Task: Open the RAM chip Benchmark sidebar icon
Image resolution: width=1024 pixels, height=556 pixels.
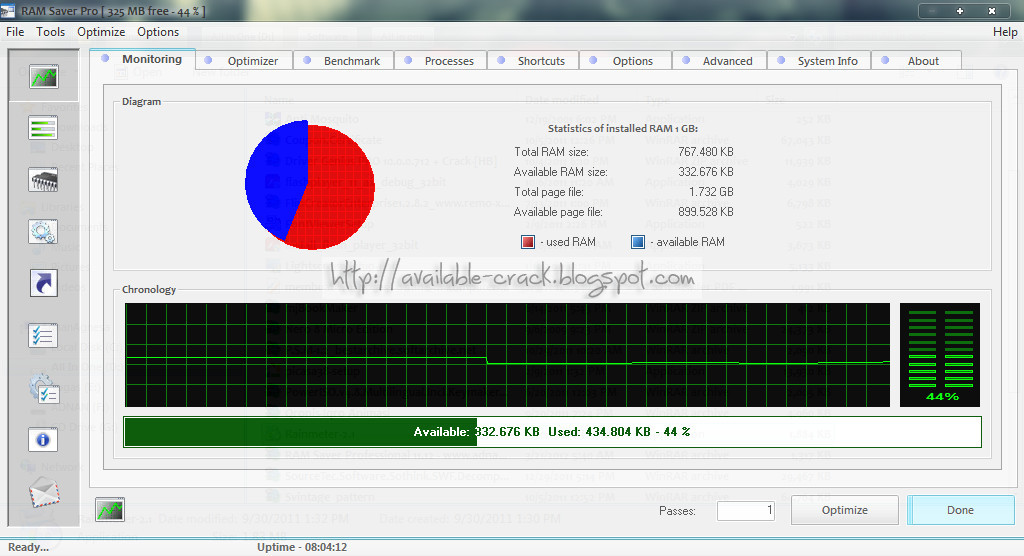Action: [43, 180]
